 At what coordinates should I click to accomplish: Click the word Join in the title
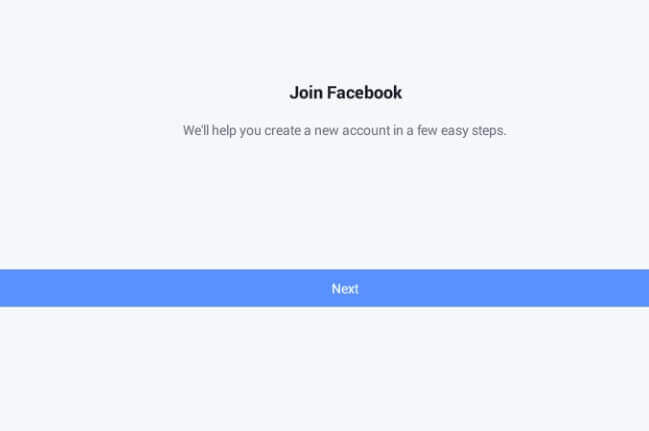(x=306, y=92)
